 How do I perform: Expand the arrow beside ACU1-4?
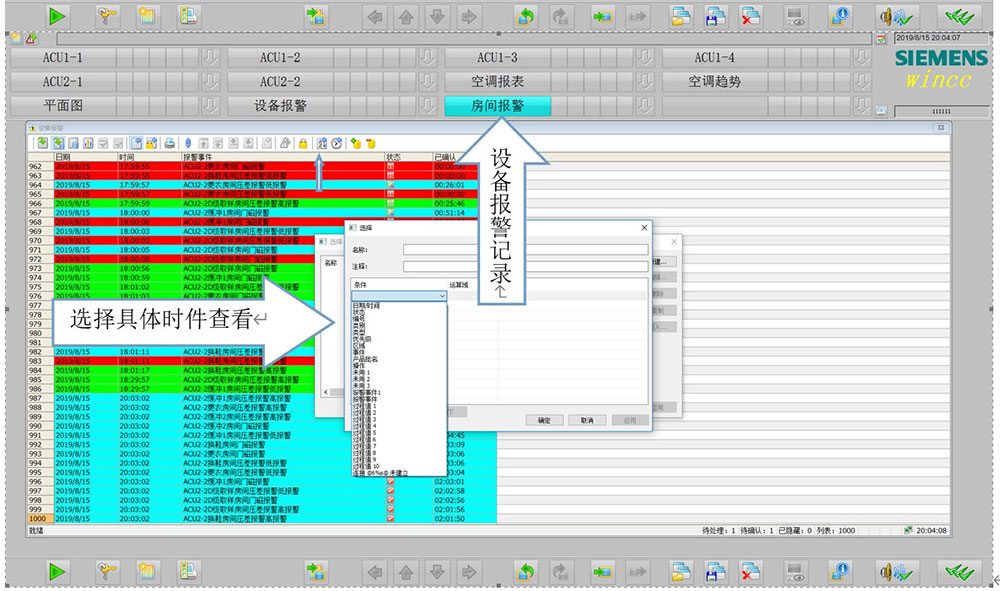(x=862, y=57)
